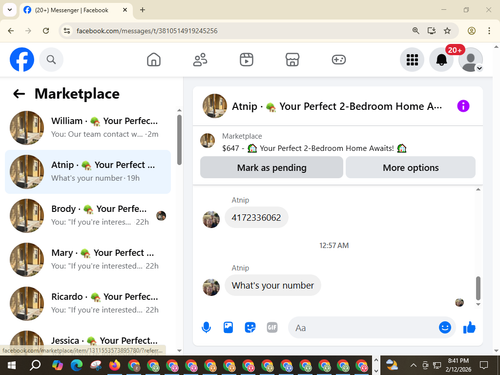Image resolution: width=500 pixels, height=375 pixels.
Task: Open the Marketplace storefront icon
Action: [x=292, y=60]
